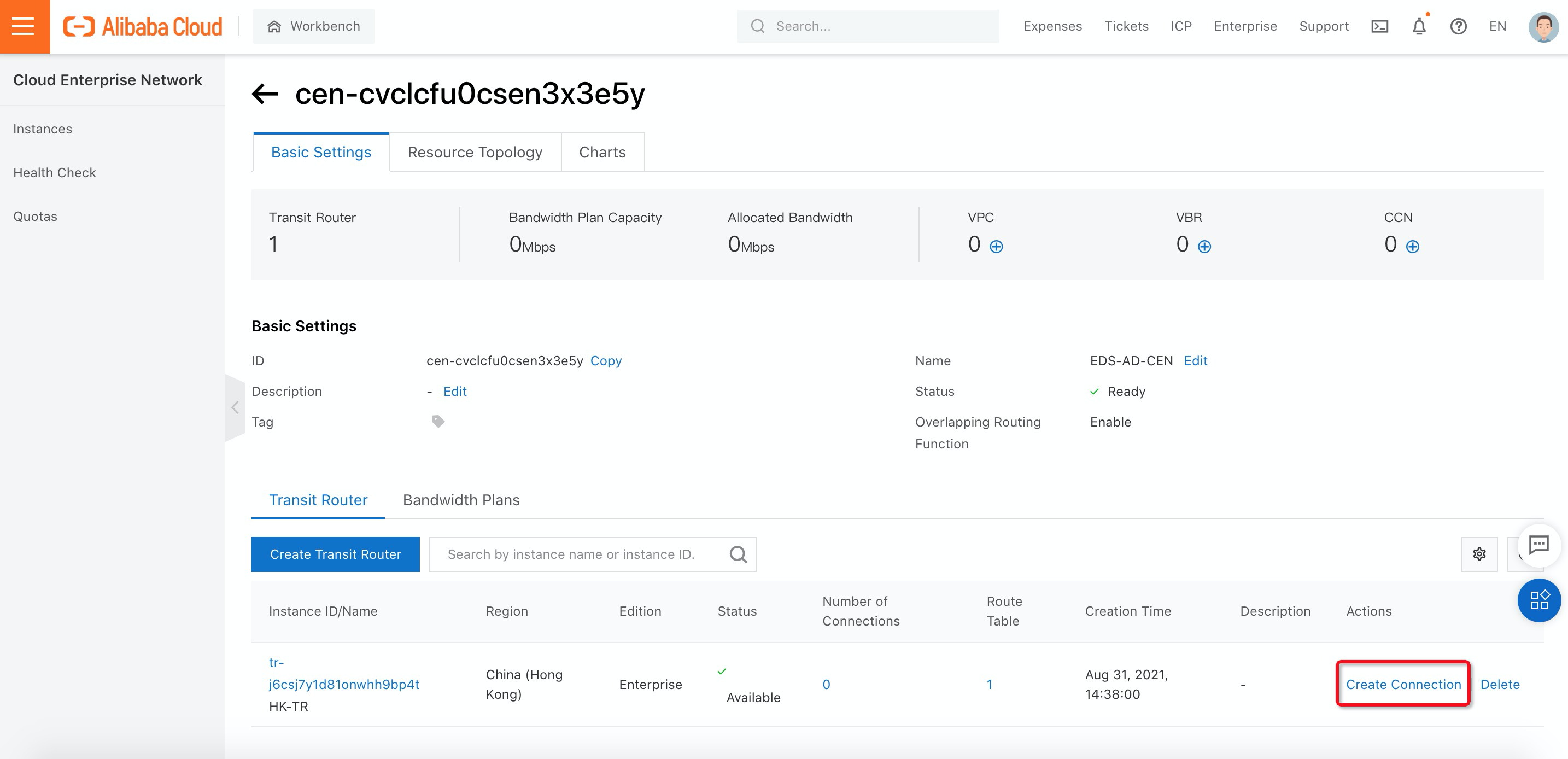Open the Cloud Shell terminal icon
The image size is (1568, 759).
coord(1379,26)
